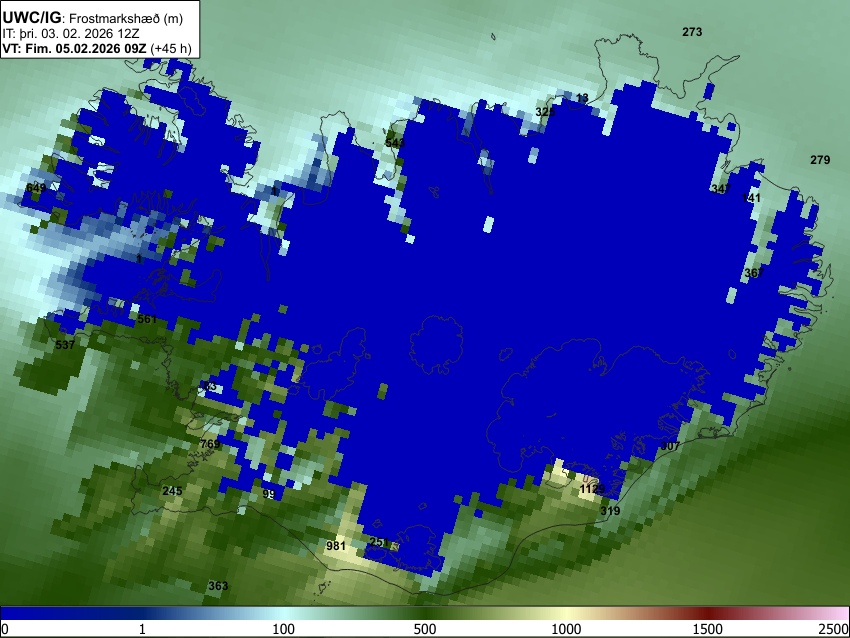Select the 367 value in the East Fjords

(x=754, y=273)
